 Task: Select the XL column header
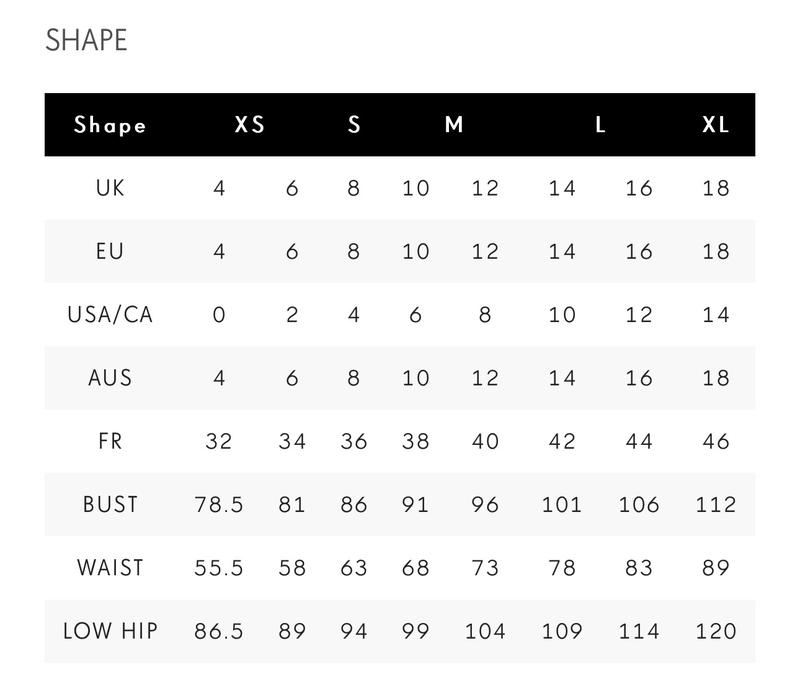click(715, 124)
